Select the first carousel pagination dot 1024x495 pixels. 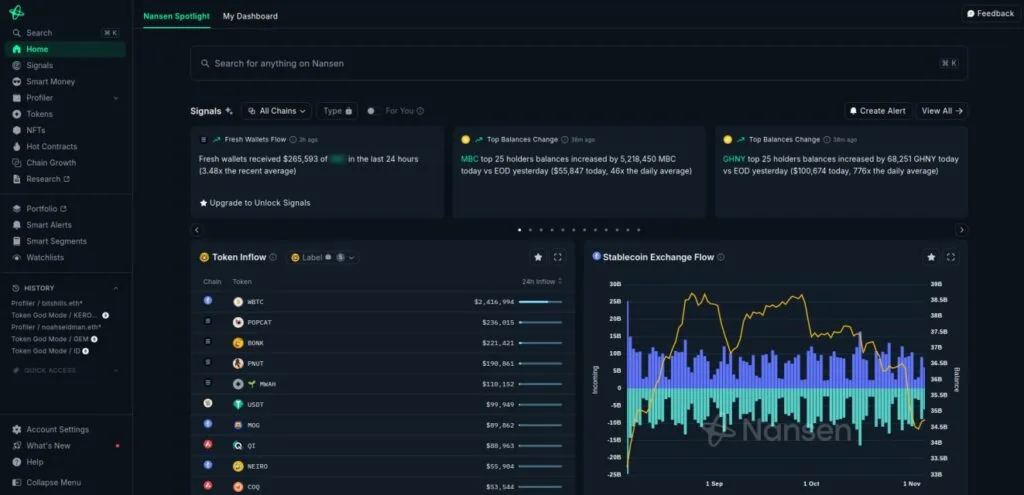(519, 230)
